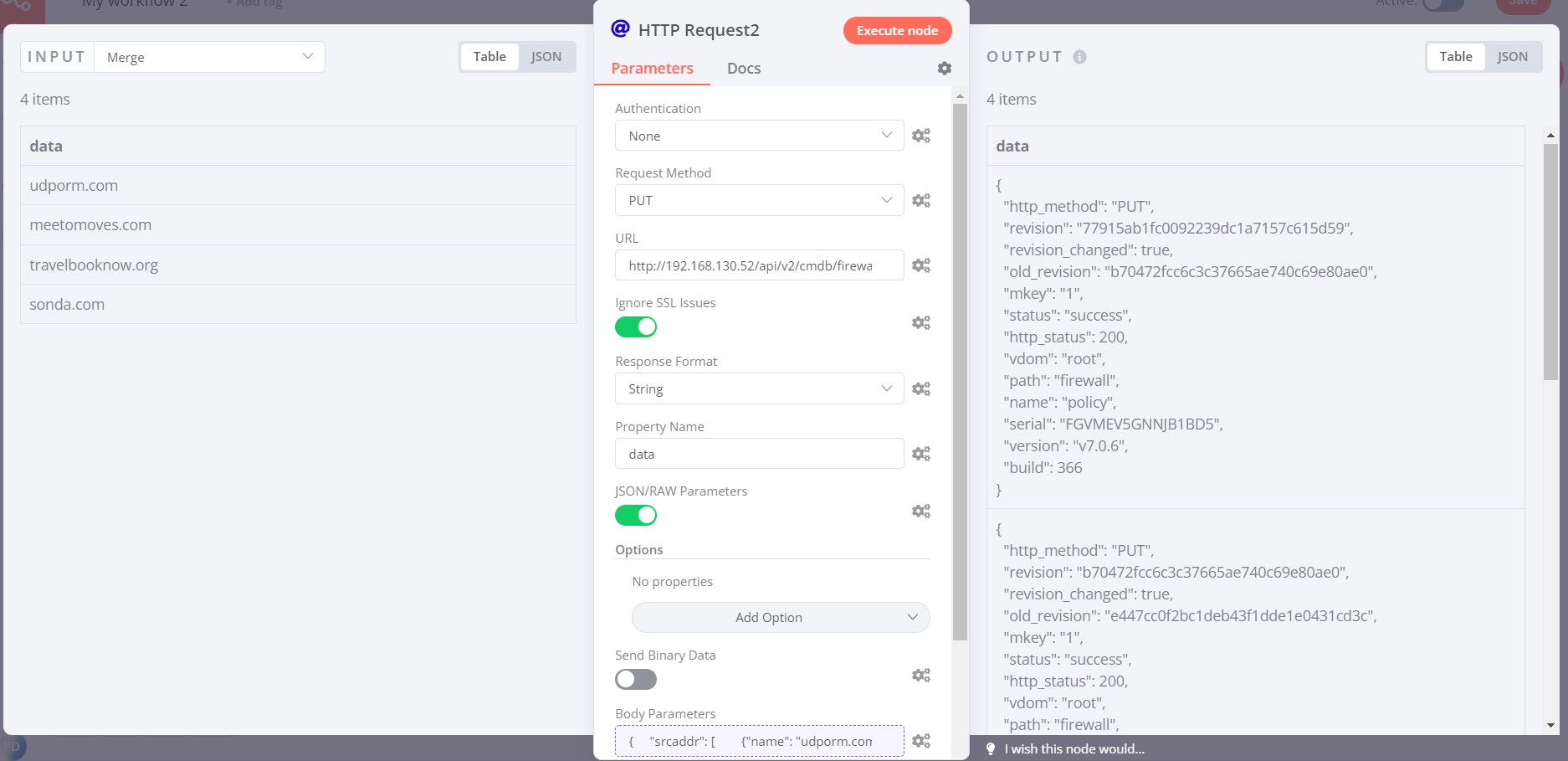1568x761 pixels.
Task: Click the '4 items' count in OUTPUT
Action: click(x=1011, y=100)
